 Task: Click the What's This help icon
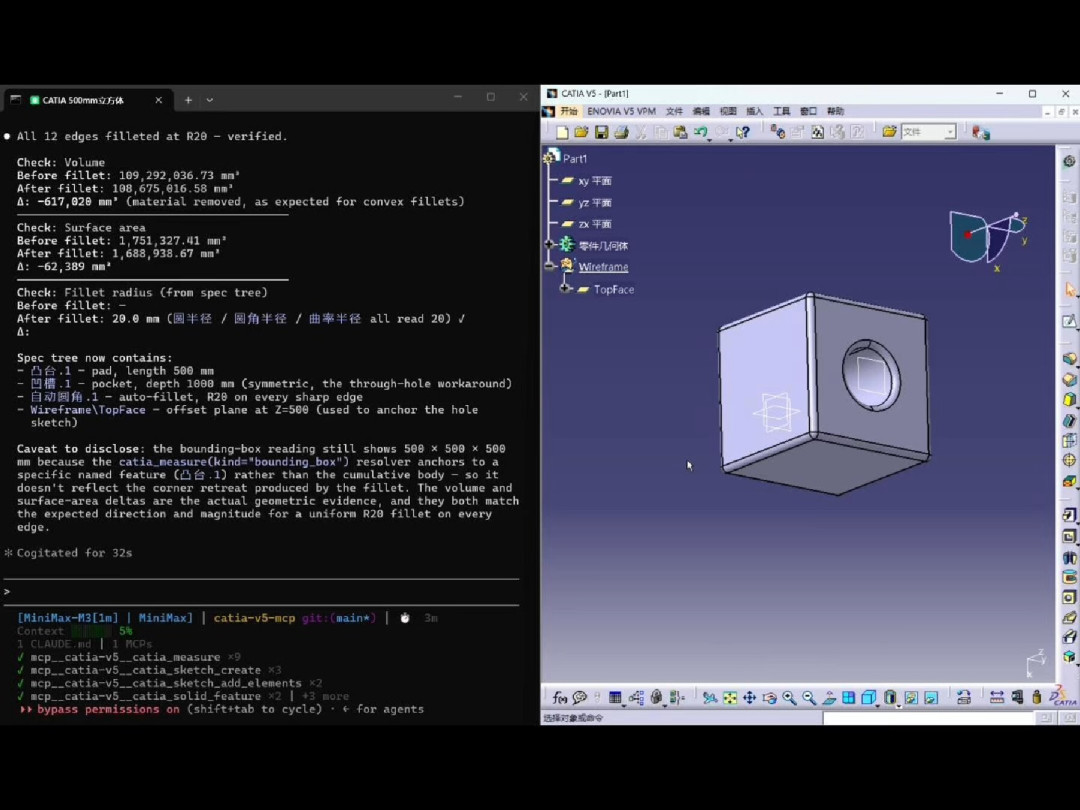coord(742,132)
